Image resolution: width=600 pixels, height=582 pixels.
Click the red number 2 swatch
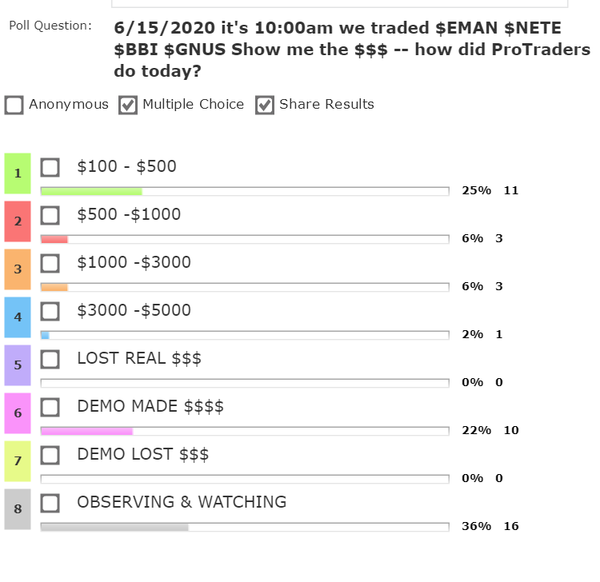pos(17,221)
